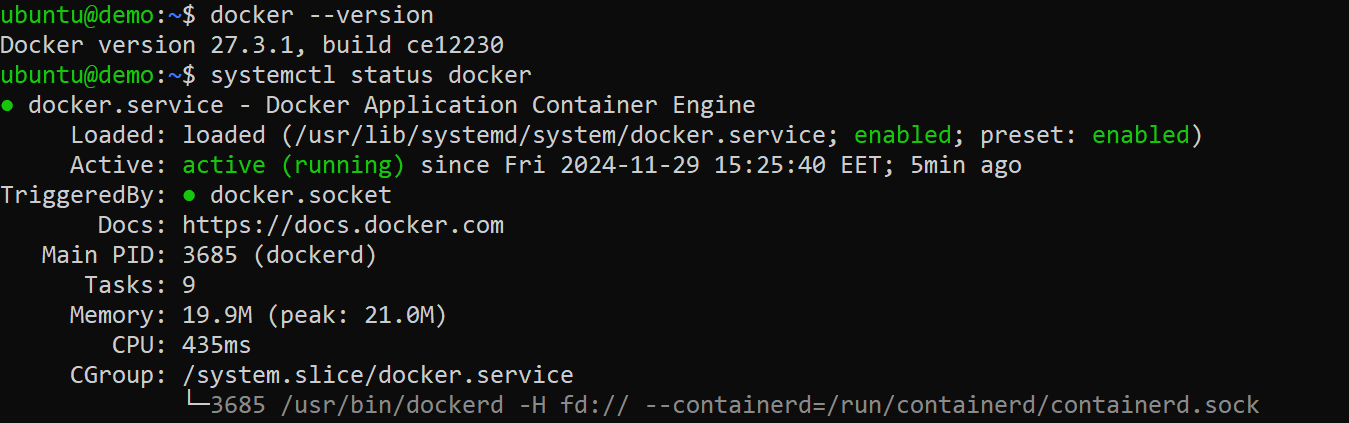Click the docker.socket trigger name
Image resolution: width=1349 pixels, height=423 pixels.
click(x=300, y=195)
